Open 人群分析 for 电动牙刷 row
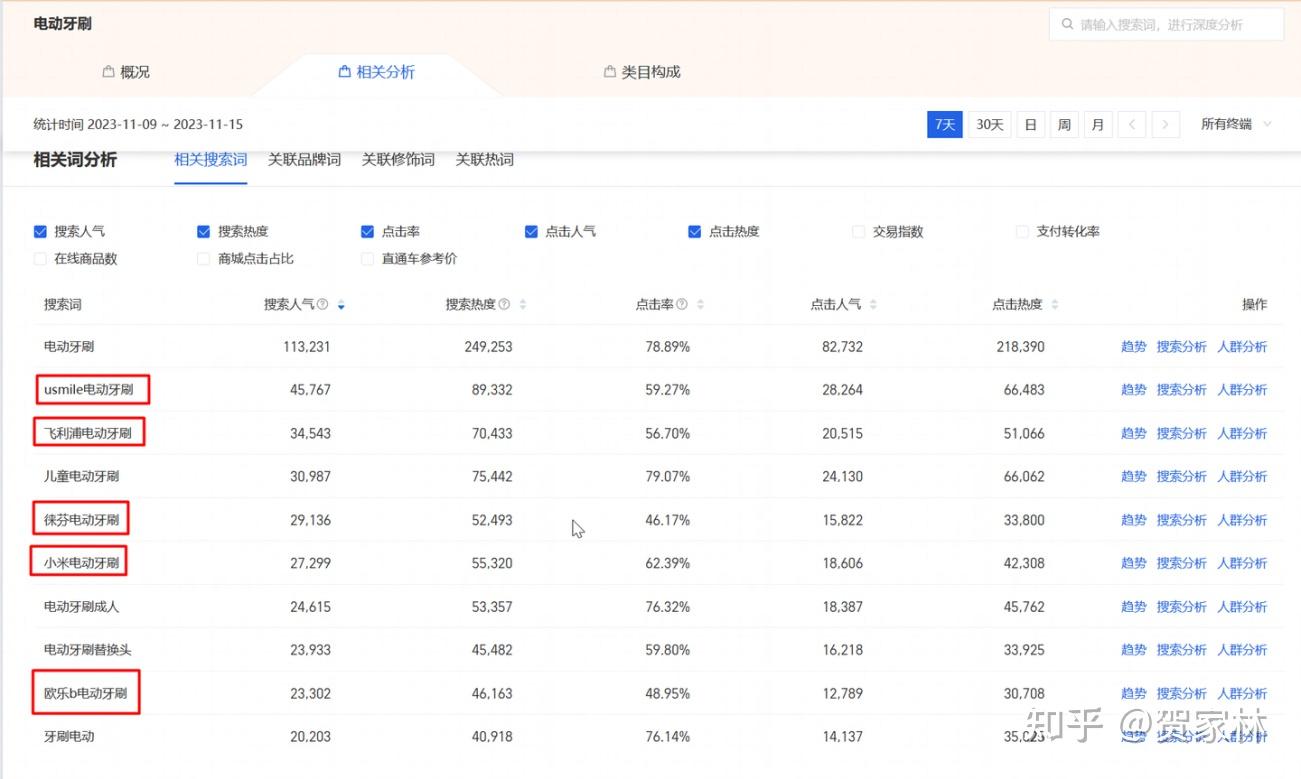1301x779 pixels. coord(1242,347)
